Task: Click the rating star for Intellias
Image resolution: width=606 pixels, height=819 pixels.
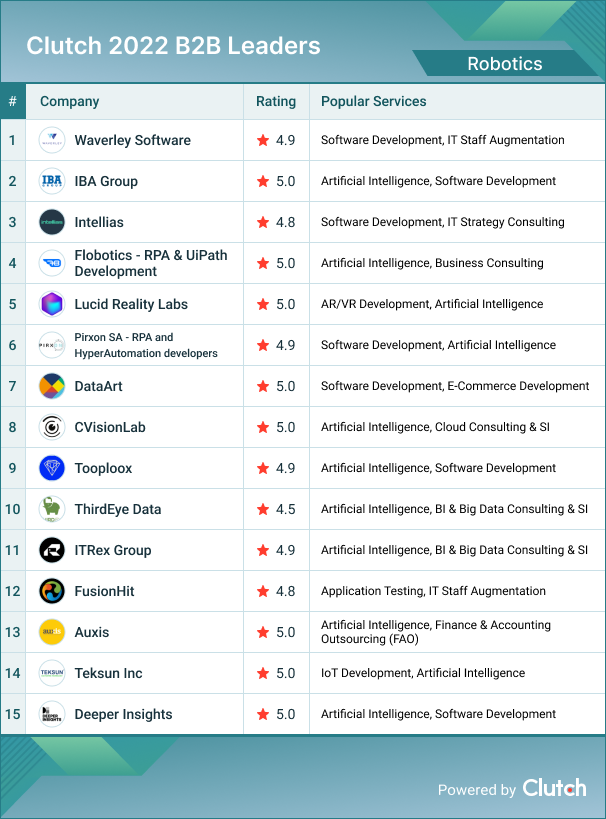Action: tap(263, 222)
